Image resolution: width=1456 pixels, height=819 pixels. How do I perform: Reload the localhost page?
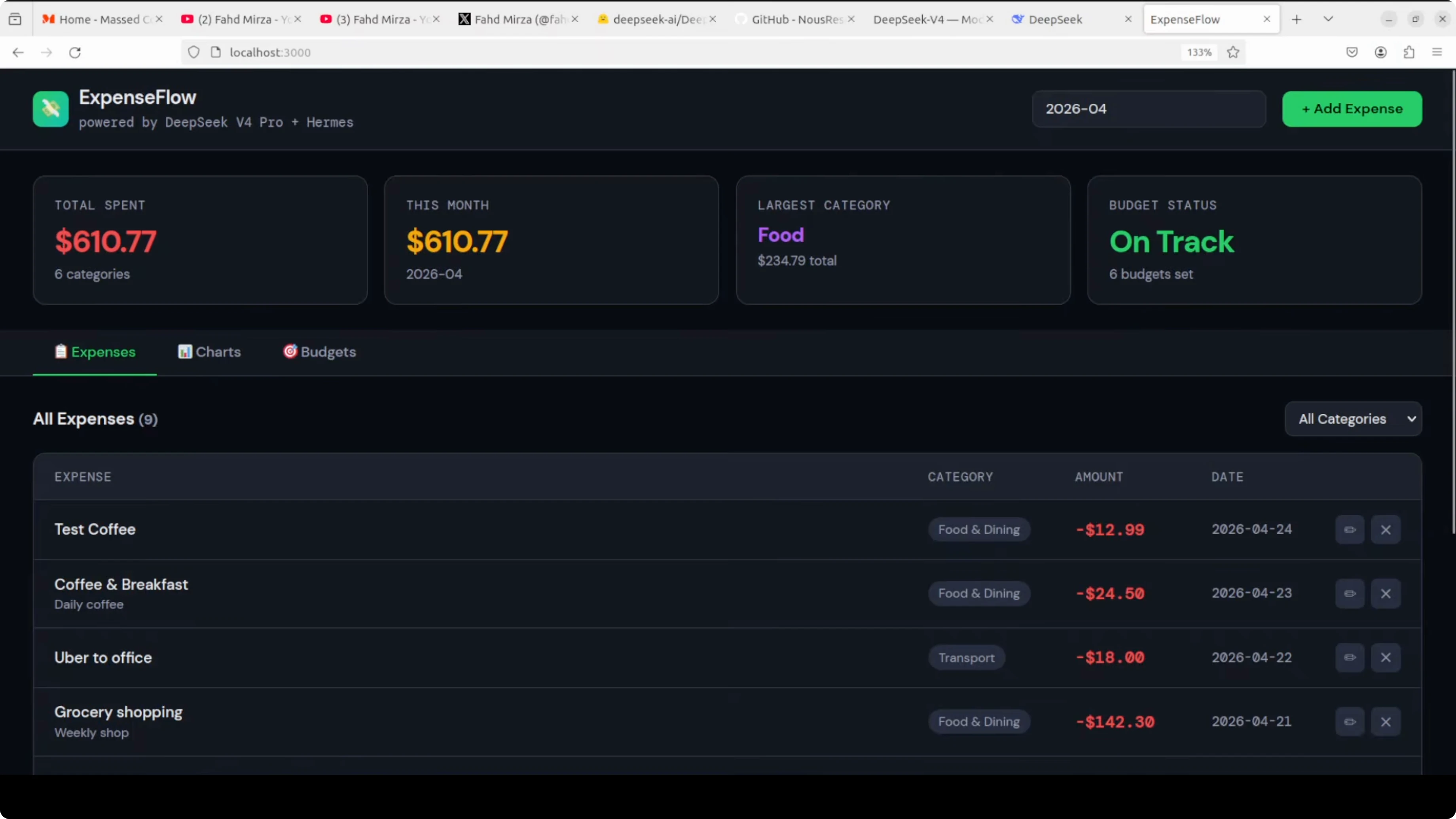pyautogui.click(x=75, y=53)
